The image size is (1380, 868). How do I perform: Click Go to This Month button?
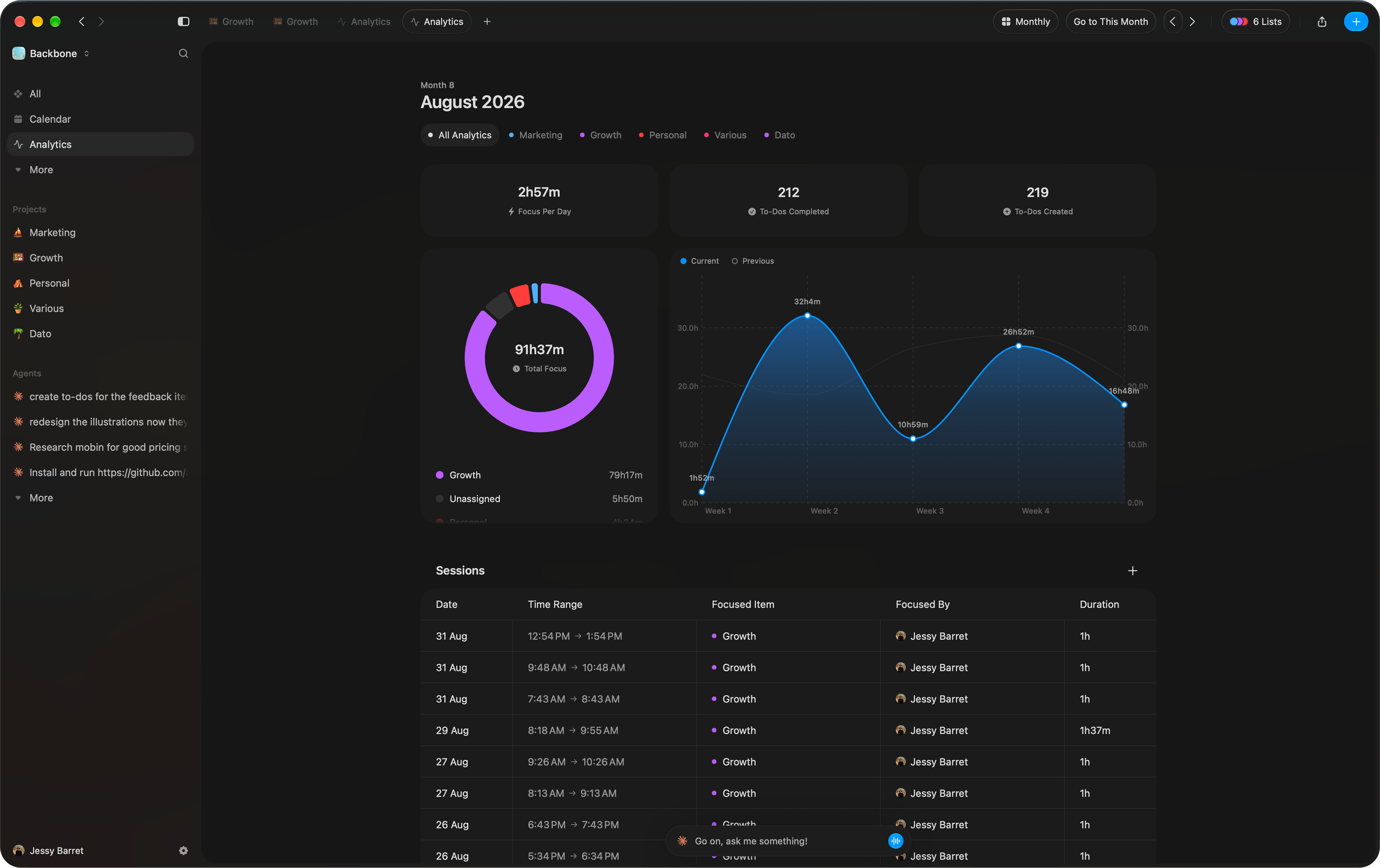(1111, 22)
